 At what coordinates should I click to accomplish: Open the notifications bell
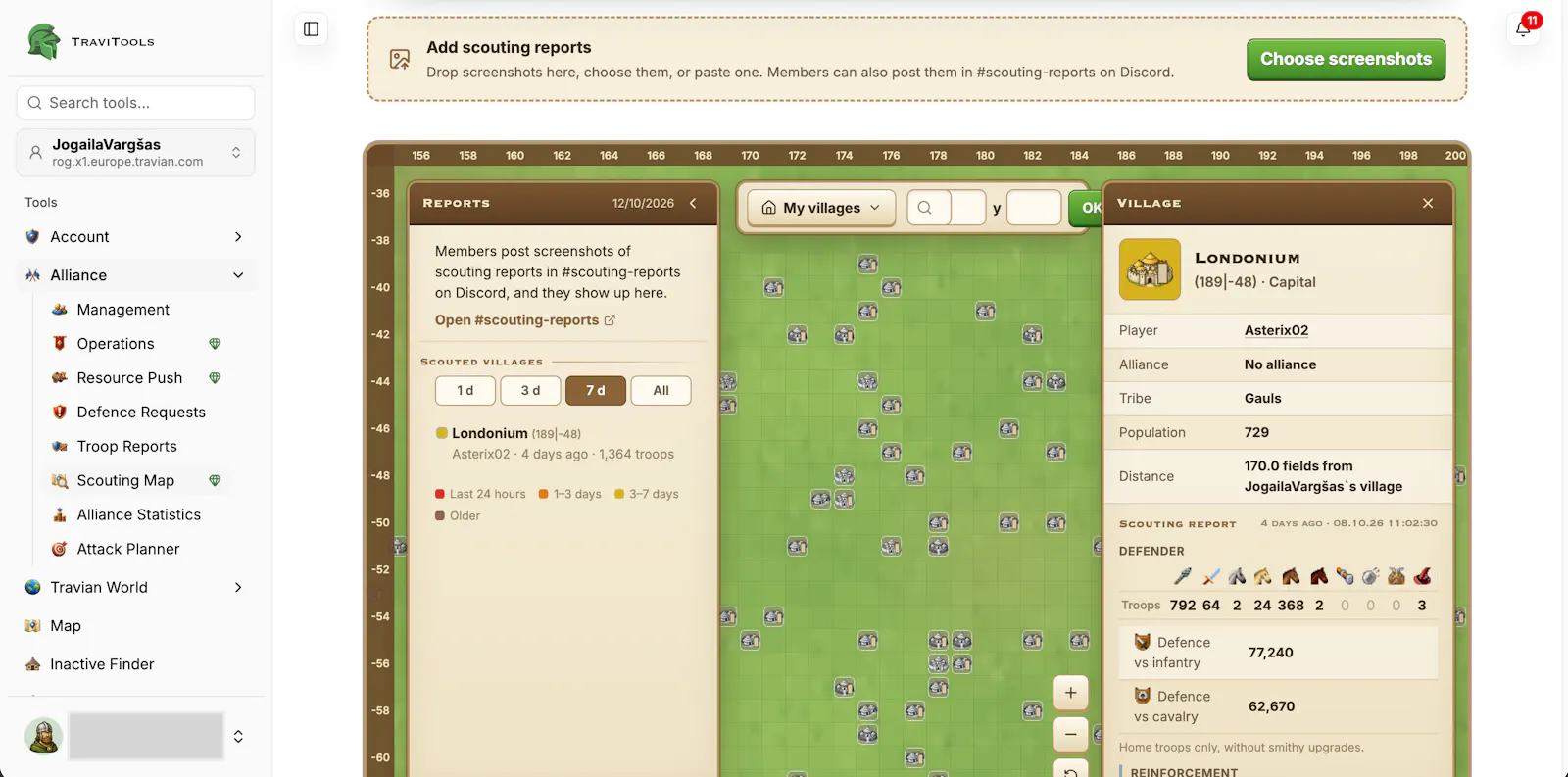[x=1524, y=28]
